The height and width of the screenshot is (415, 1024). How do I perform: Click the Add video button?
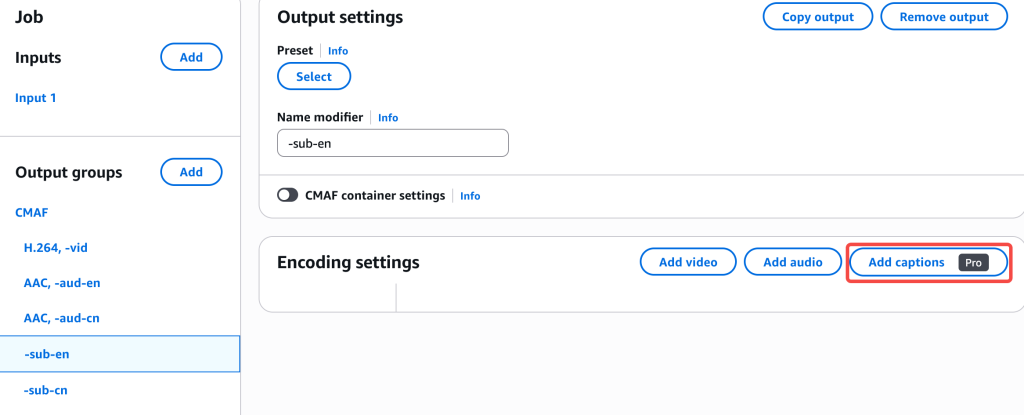[688, 262]
